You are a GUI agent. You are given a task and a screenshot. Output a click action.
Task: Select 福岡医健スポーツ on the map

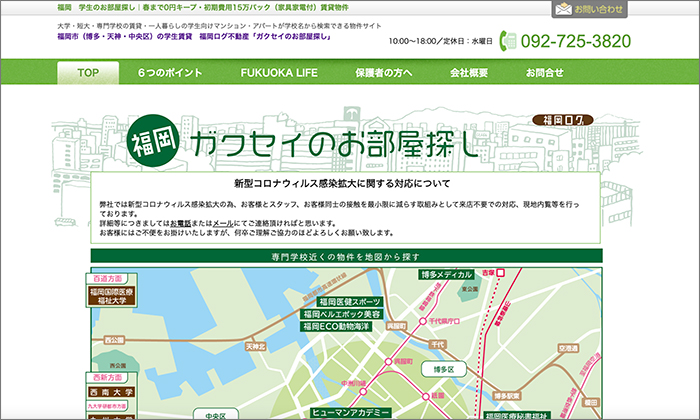click(x=350, y=302)
